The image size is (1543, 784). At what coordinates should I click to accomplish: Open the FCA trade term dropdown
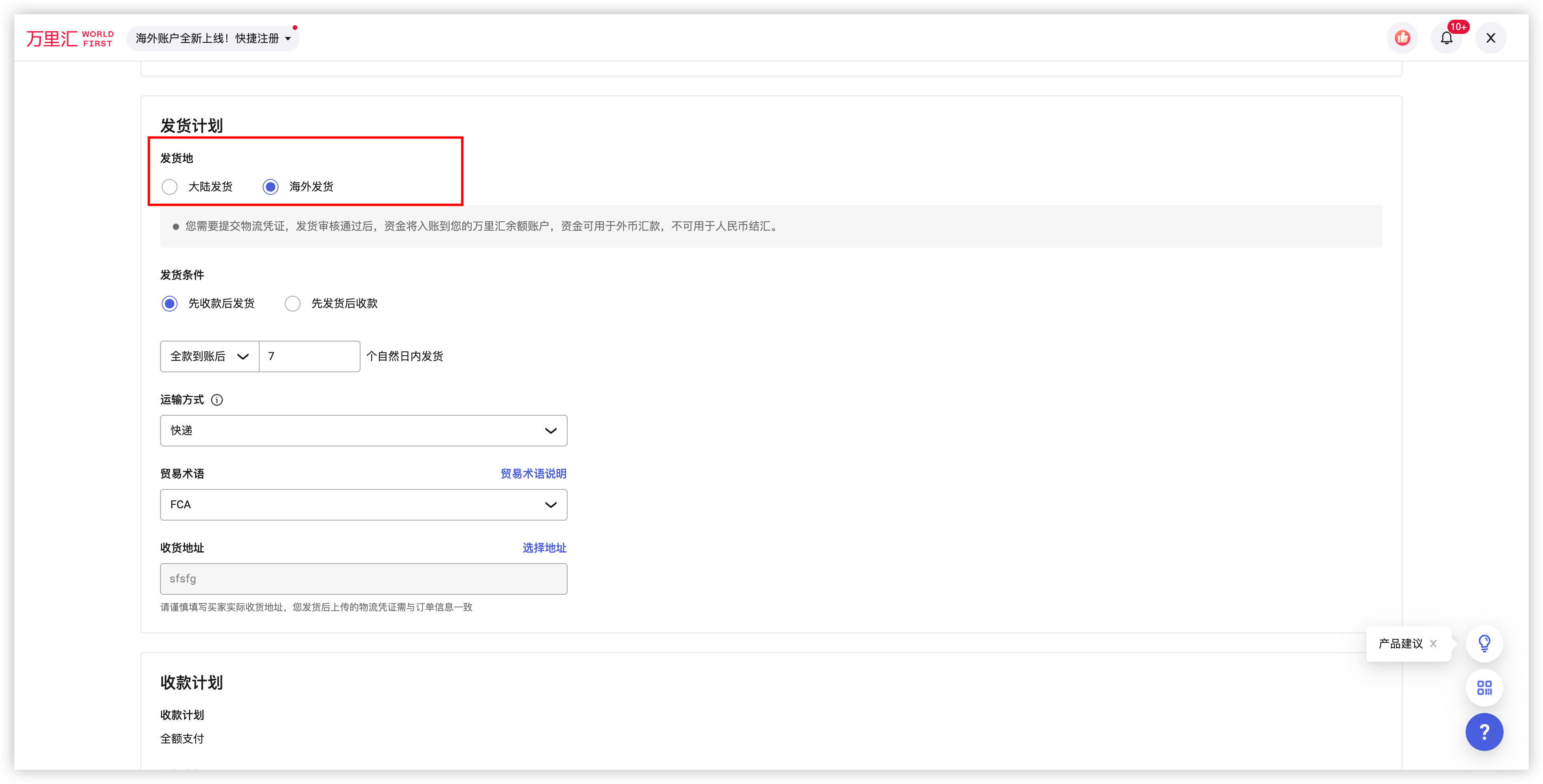click(363, 505)
